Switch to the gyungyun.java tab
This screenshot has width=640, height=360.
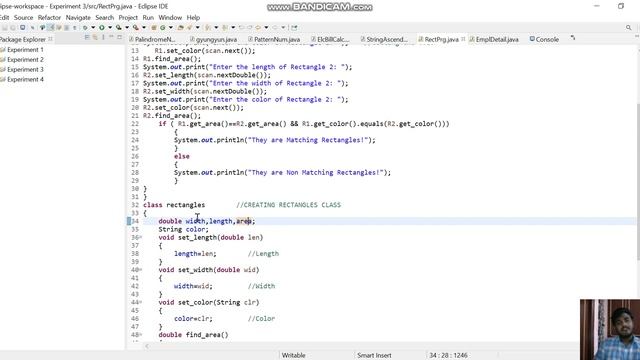click(x=213, y=40)
